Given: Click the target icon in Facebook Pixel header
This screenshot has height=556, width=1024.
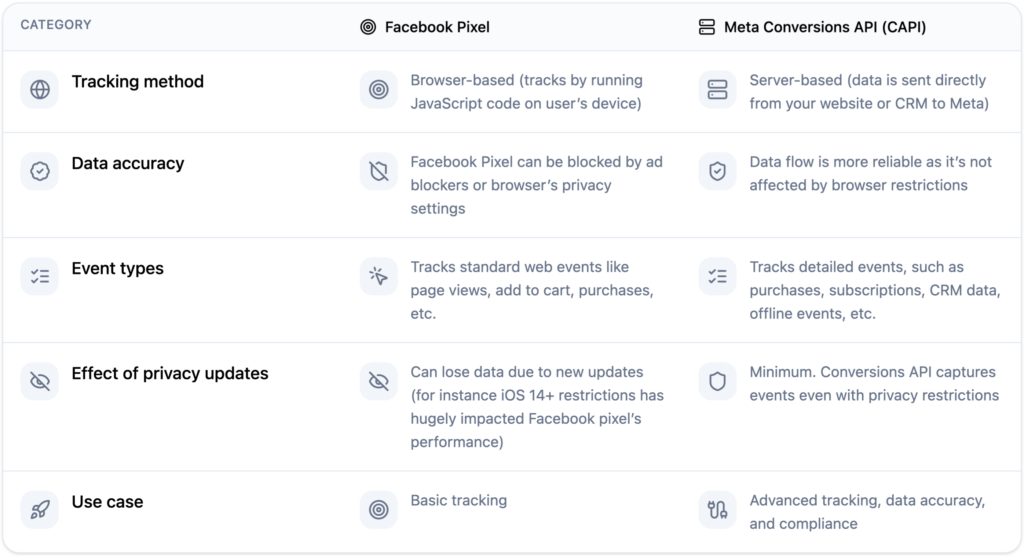Looking at the screenshot, I should [368, 27].
